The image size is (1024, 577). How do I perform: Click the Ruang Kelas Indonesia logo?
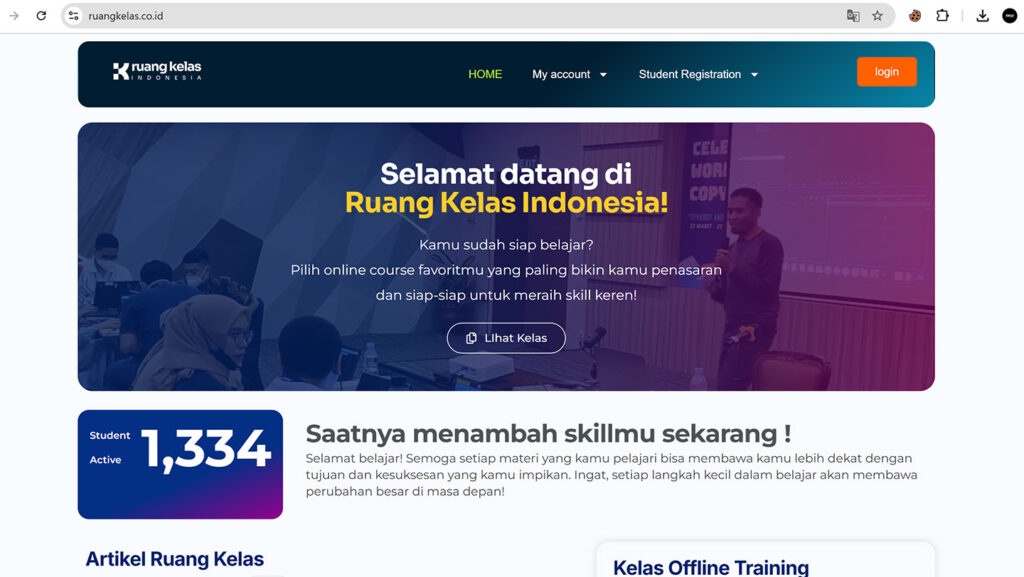157,71
